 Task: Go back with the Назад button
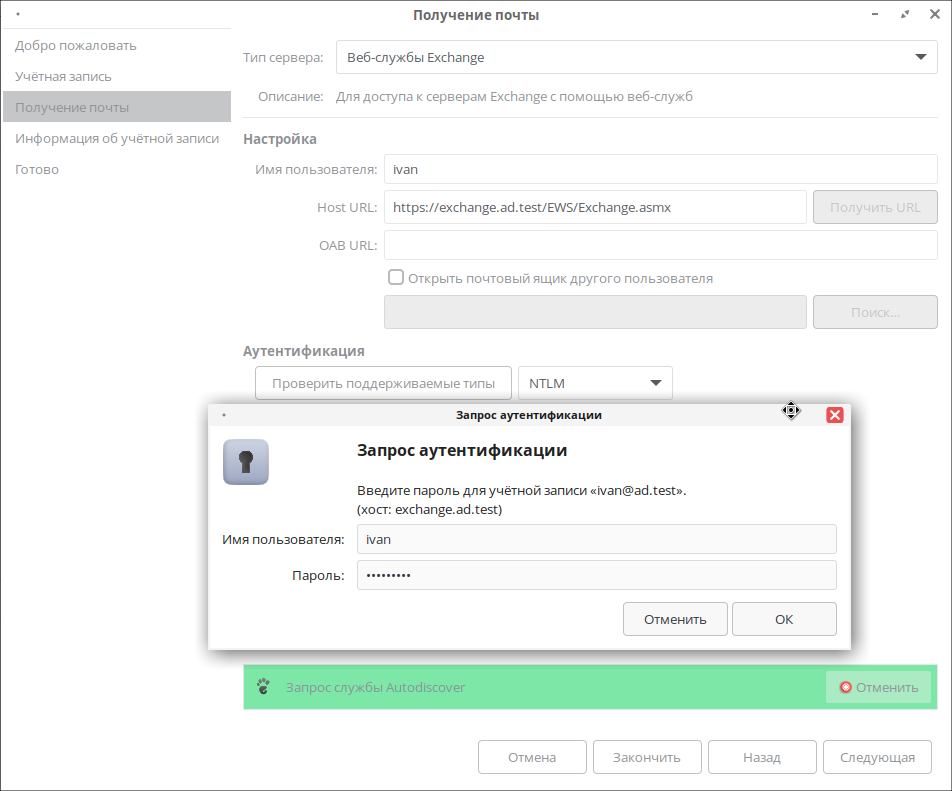point(762,757)
